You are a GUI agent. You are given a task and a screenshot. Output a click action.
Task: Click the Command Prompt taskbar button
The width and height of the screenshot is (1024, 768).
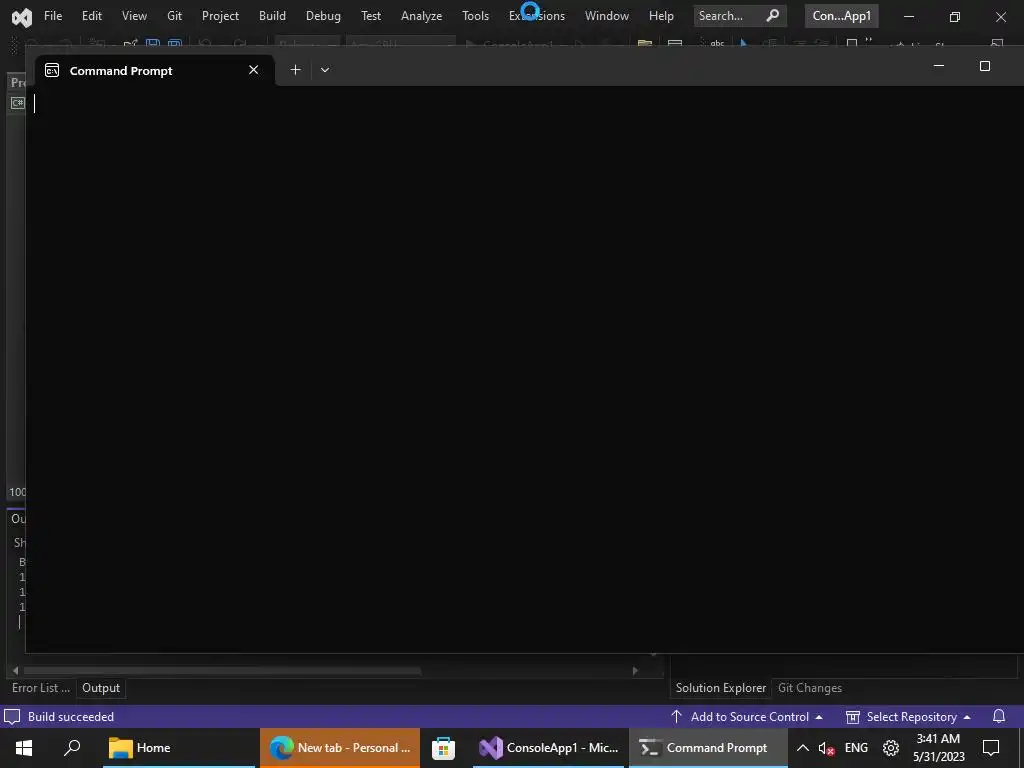tap(708, 748)
